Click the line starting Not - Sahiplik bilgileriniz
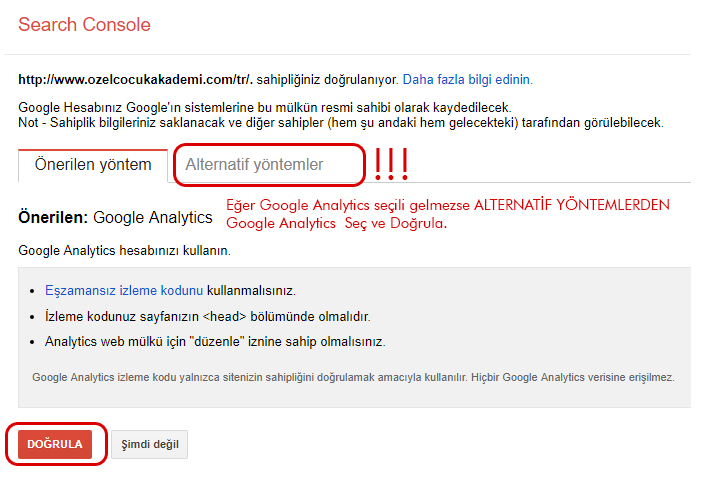This screenshot has width=708, height=477. (x=341, y=122)
